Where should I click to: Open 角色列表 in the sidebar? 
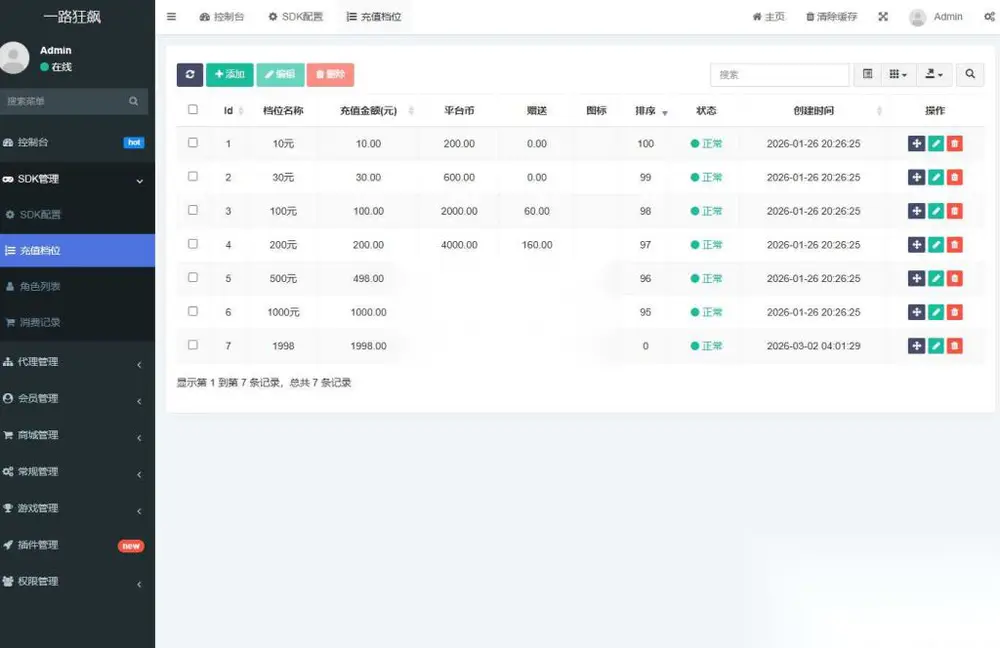pos(77,287)
